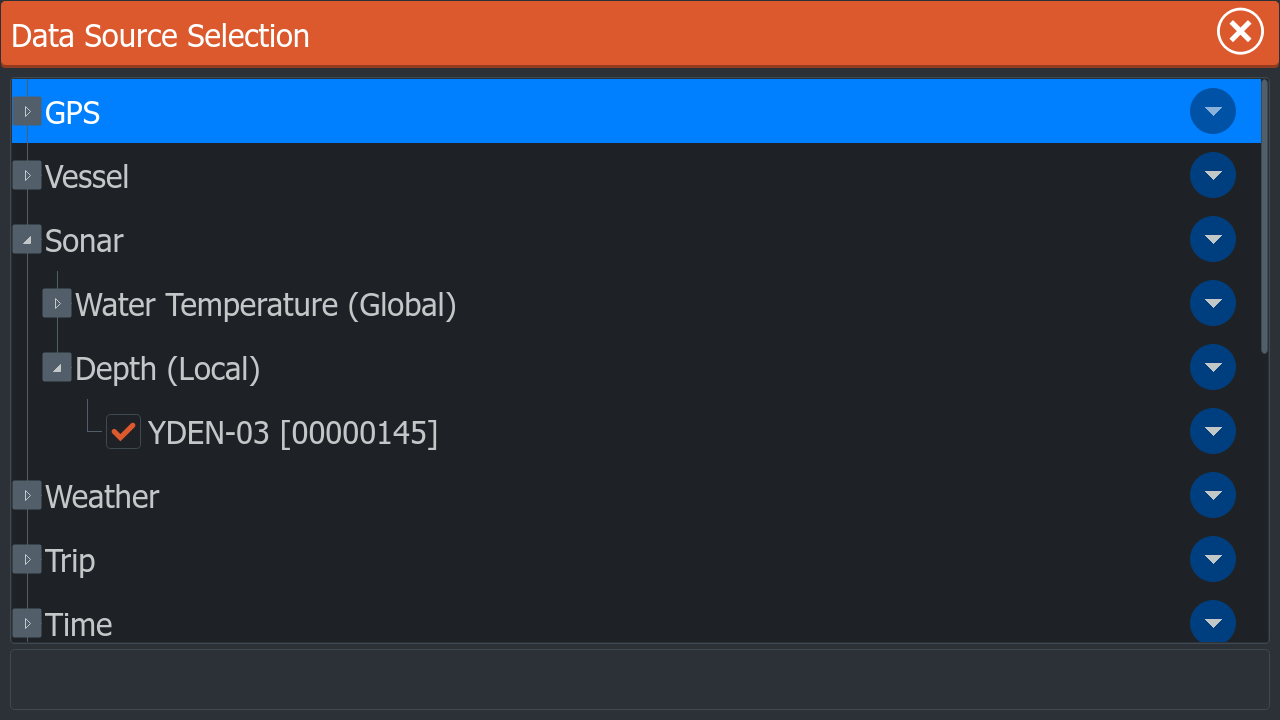Collapse the Depth (Local) node
Image resolution: width=1280 pixels, height=720 pixels.
coord(57,367)
